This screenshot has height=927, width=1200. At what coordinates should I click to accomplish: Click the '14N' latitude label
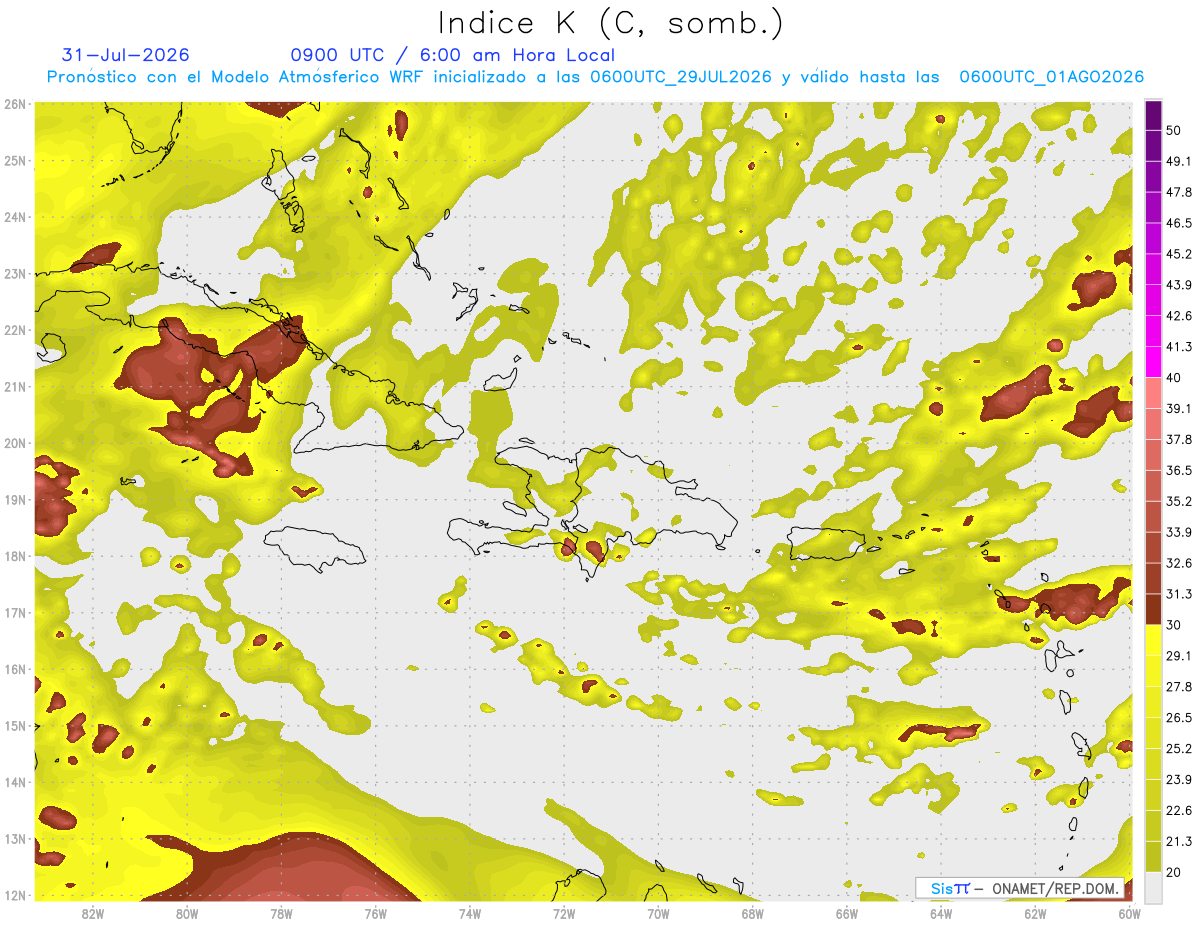[x=16, y=782]
